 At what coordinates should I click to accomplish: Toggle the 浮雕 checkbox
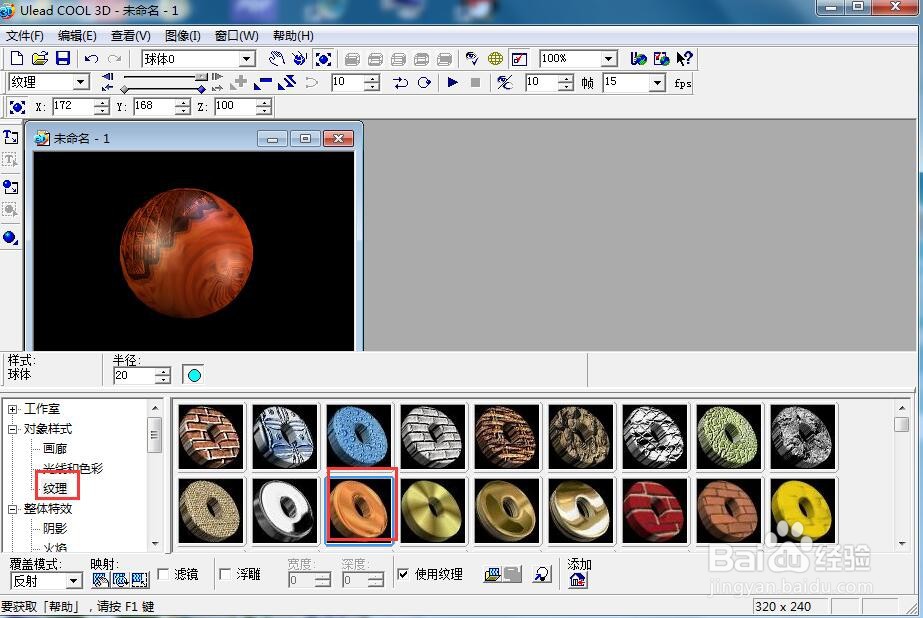coord(225,574)
